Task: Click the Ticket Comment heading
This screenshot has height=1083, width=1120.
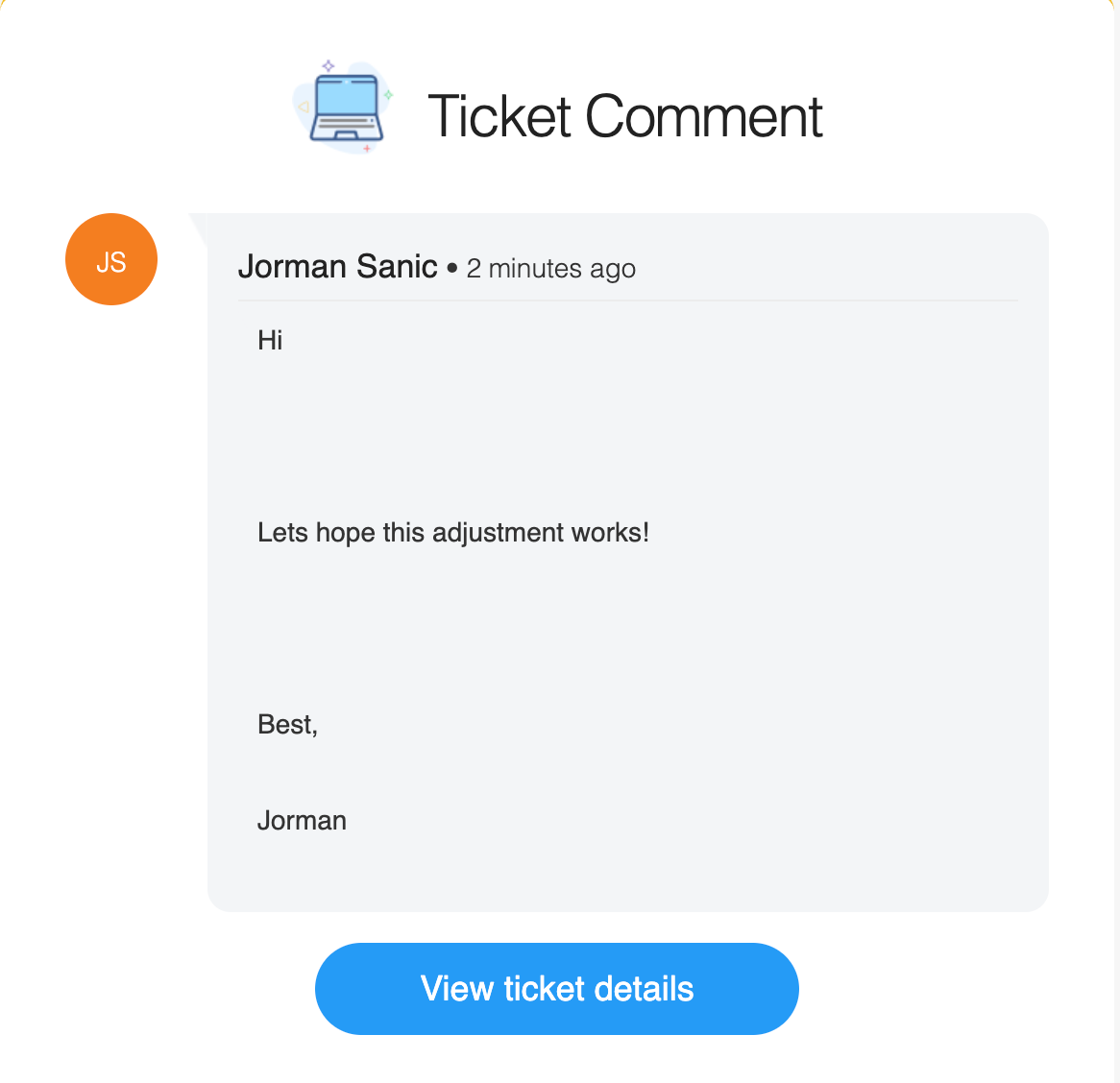Action: click(x=625, y=115)
